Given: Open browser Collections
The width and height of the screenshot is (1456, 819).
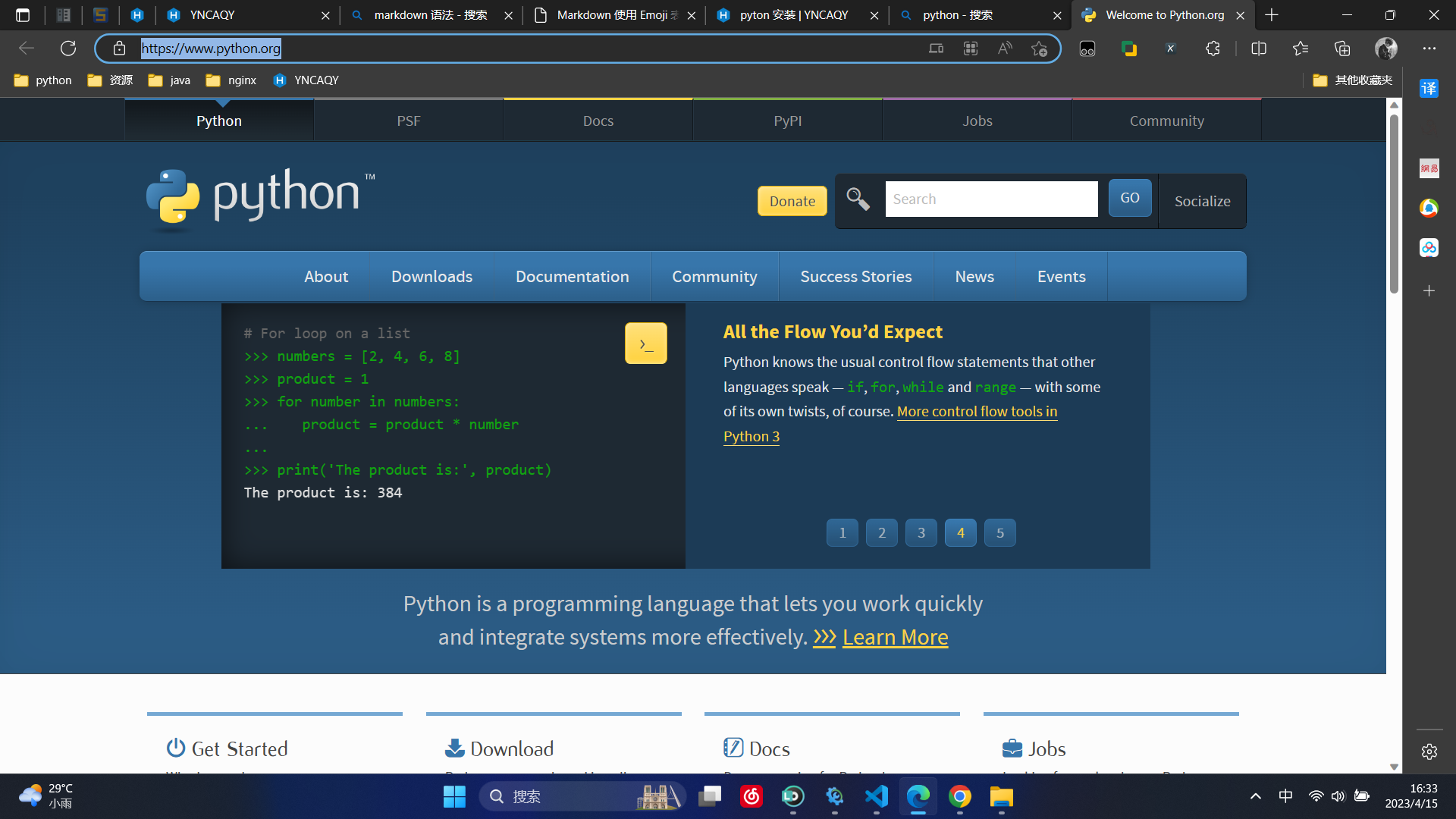Looking at the screenshot, I should [1342, 48].
